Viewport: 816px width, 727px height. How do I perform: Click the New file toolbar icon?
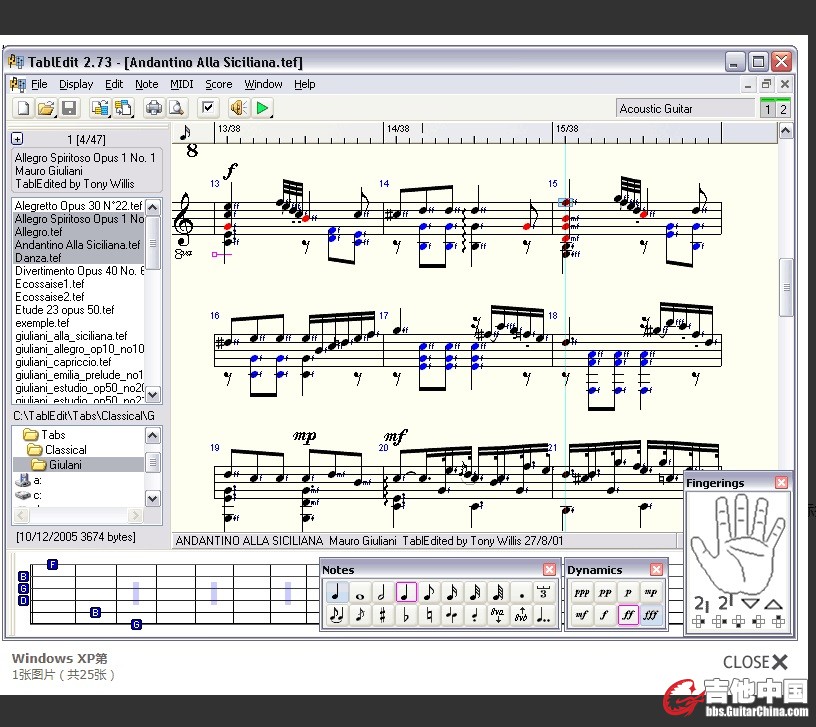tap(22, 108)
